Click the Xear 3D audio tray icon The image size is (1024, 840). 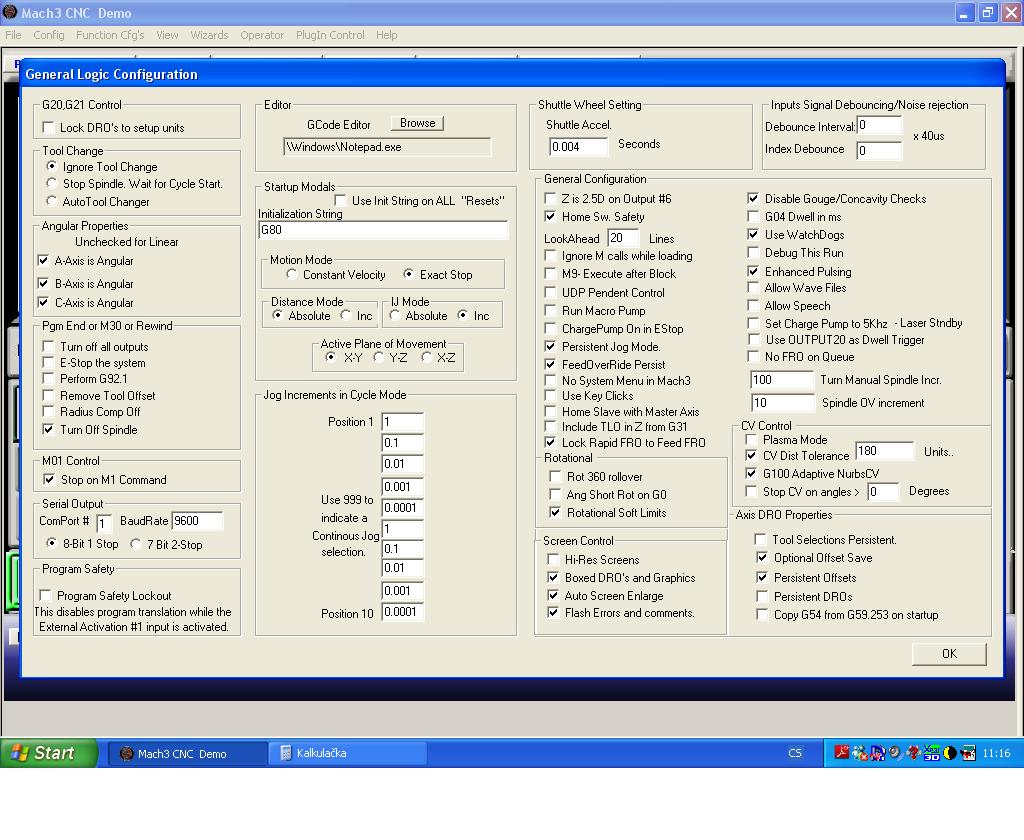click(932, 753)
